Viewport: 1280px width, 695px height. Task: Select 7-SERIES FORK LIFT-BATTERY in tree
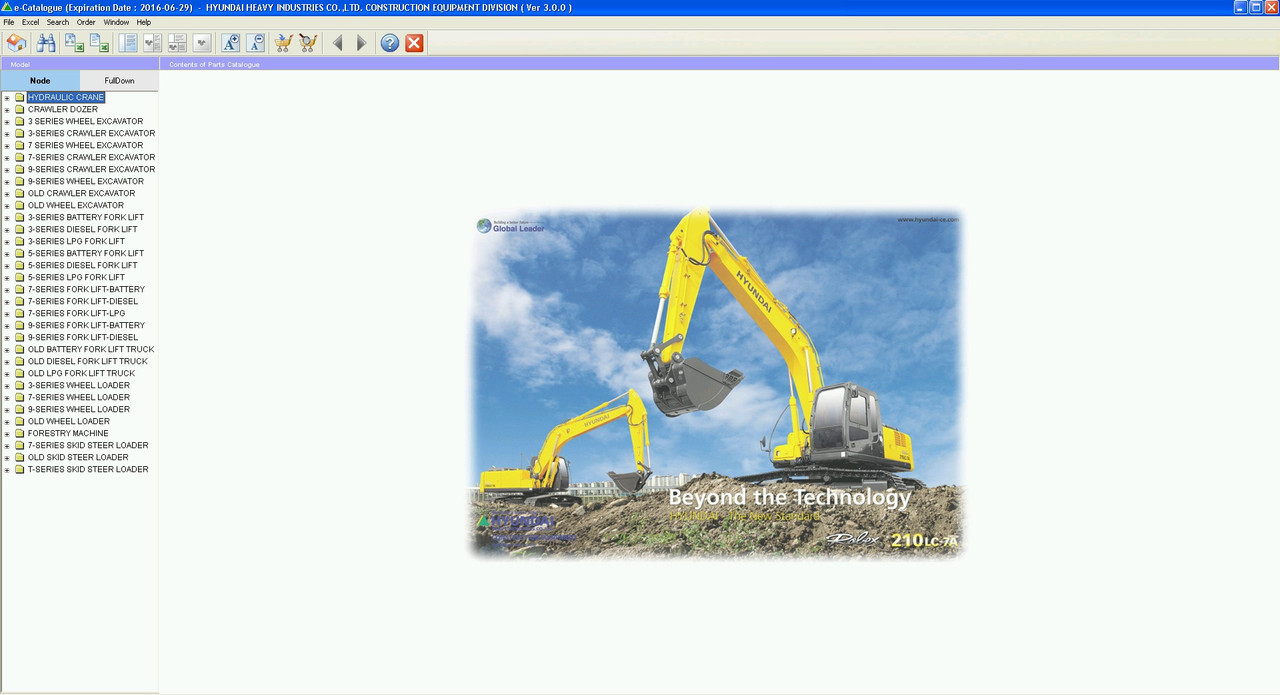(86, 289)
